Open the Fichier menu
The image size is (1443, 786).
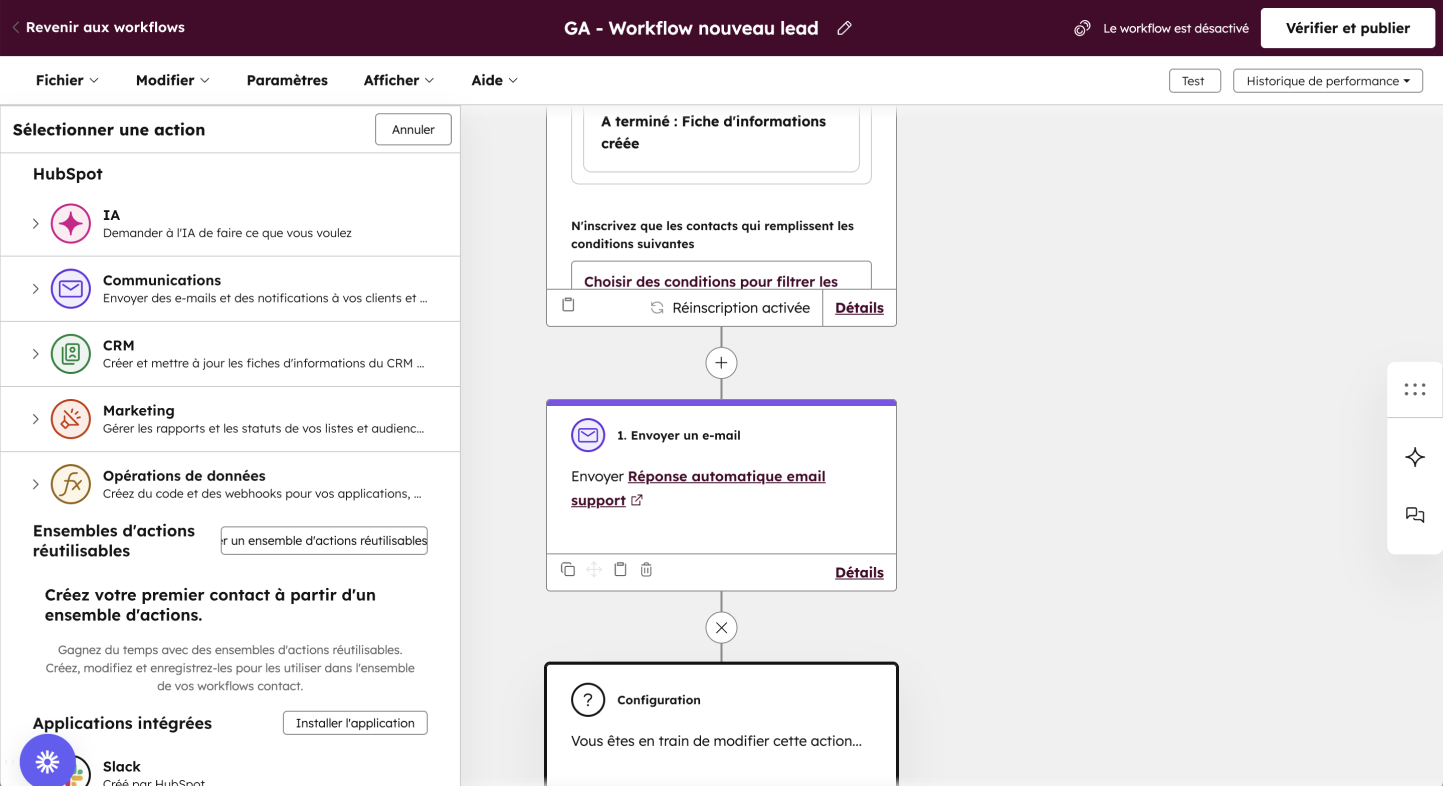coord(67,80)
